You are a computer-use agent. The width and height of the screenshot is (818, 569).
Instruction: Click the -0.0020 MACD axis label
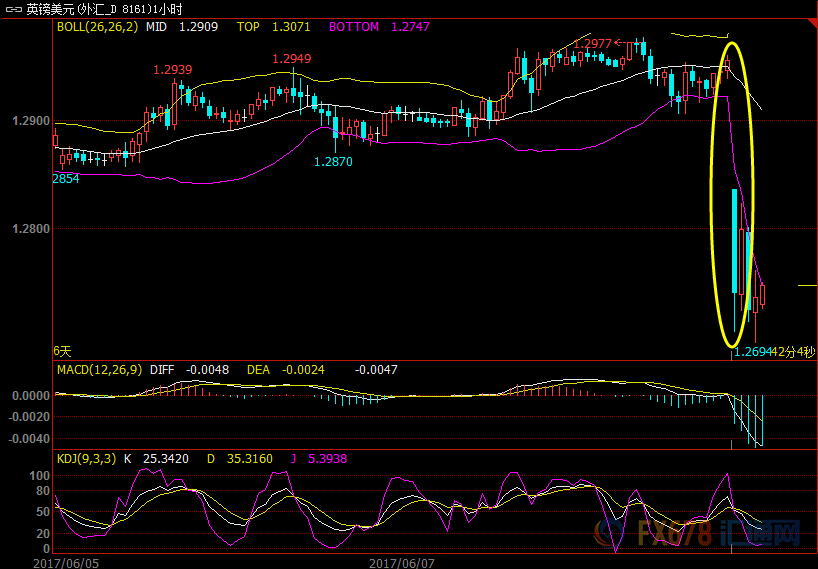(x=29, y=417)
